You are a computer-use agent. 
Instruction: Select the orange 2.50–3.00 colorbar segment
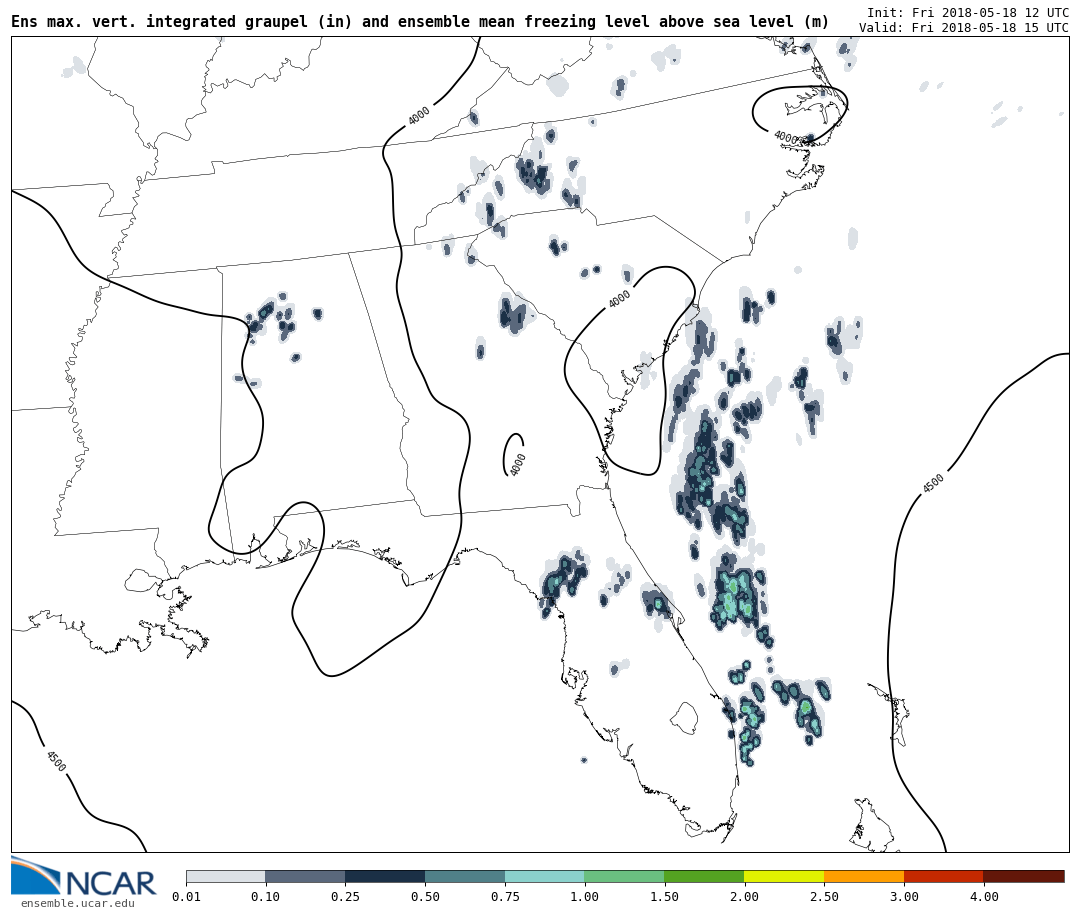point(864,876)
